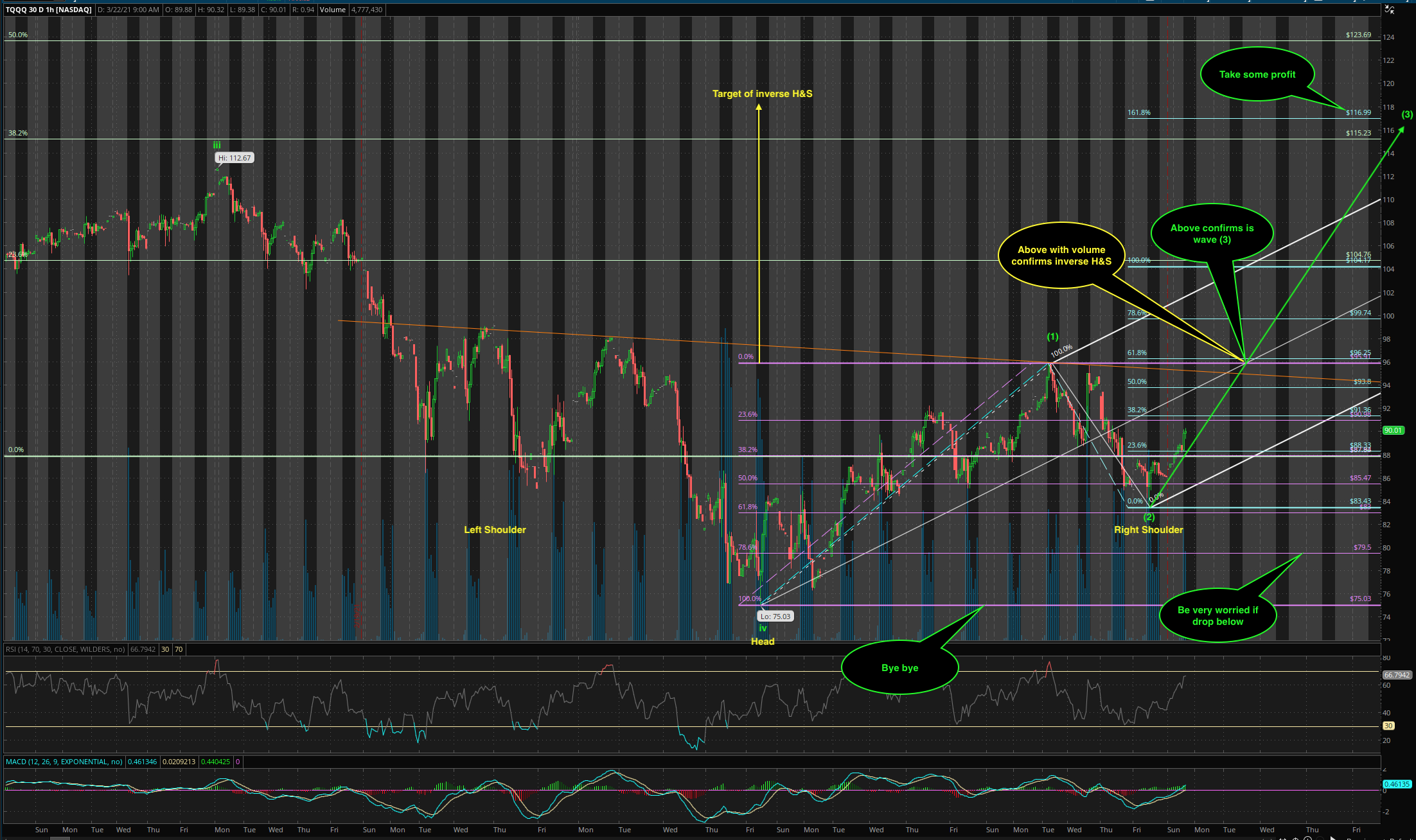This screenshot has width=1416, height=840.
Task: Open the RSI study header label
Action: point(66,649)
